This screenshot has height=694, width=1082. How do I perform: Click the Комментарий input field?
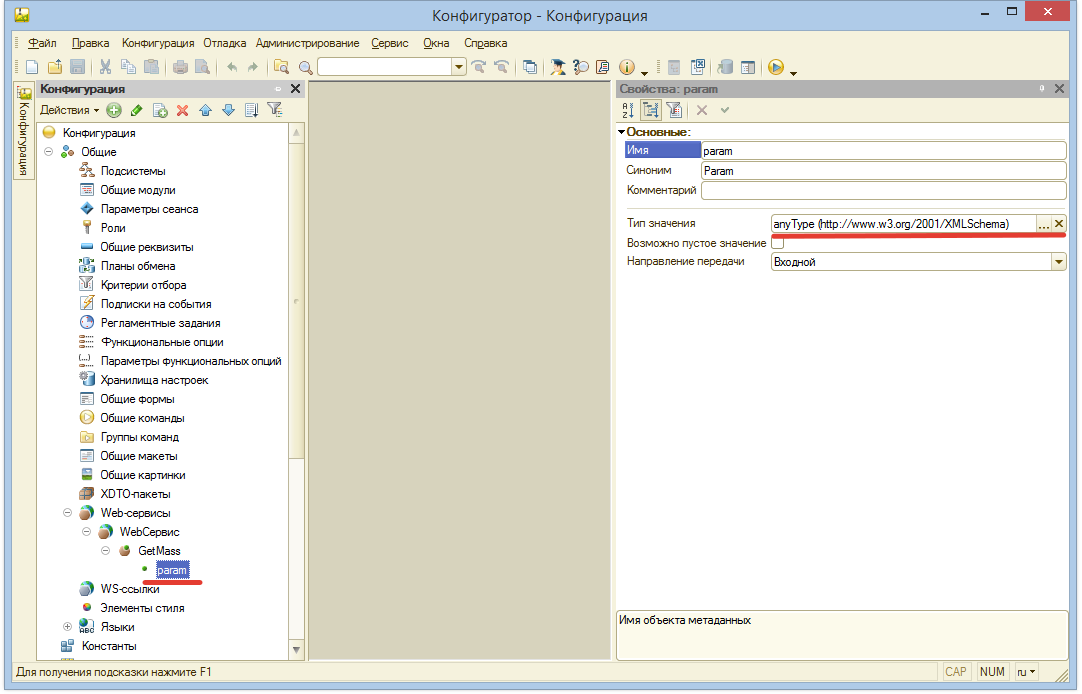tap(884, 190)
